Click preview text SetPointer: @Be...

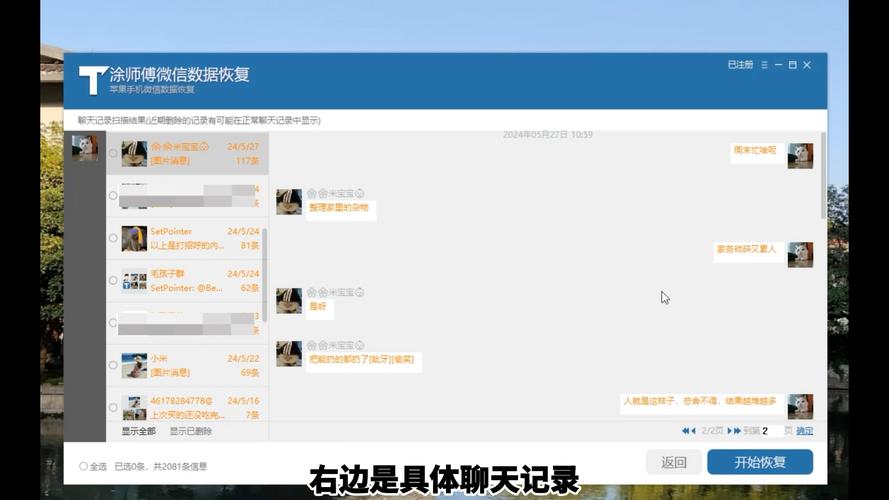click(x=187, y=288)
